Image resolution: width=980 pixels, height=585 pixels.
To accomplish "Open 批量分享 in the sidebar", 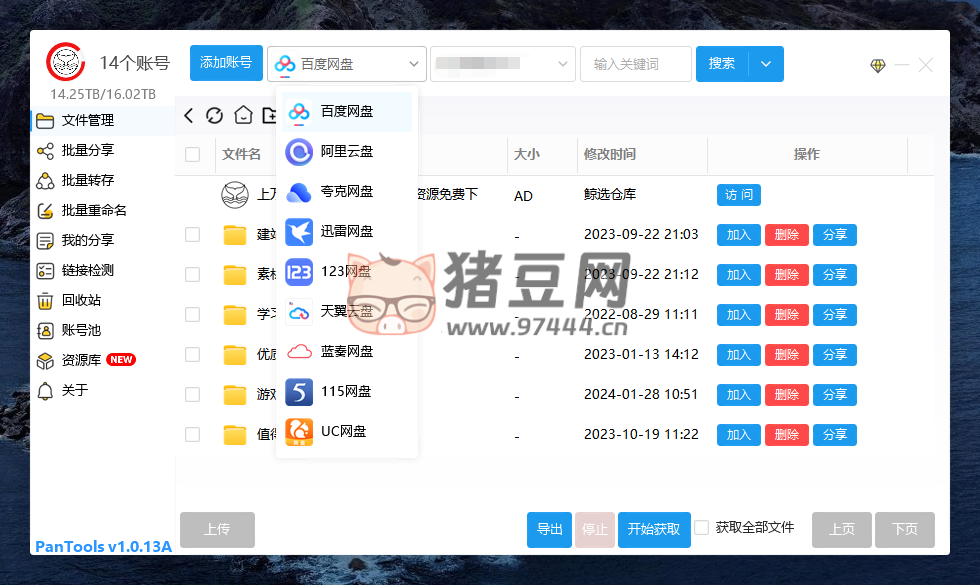I will [103, 151].
